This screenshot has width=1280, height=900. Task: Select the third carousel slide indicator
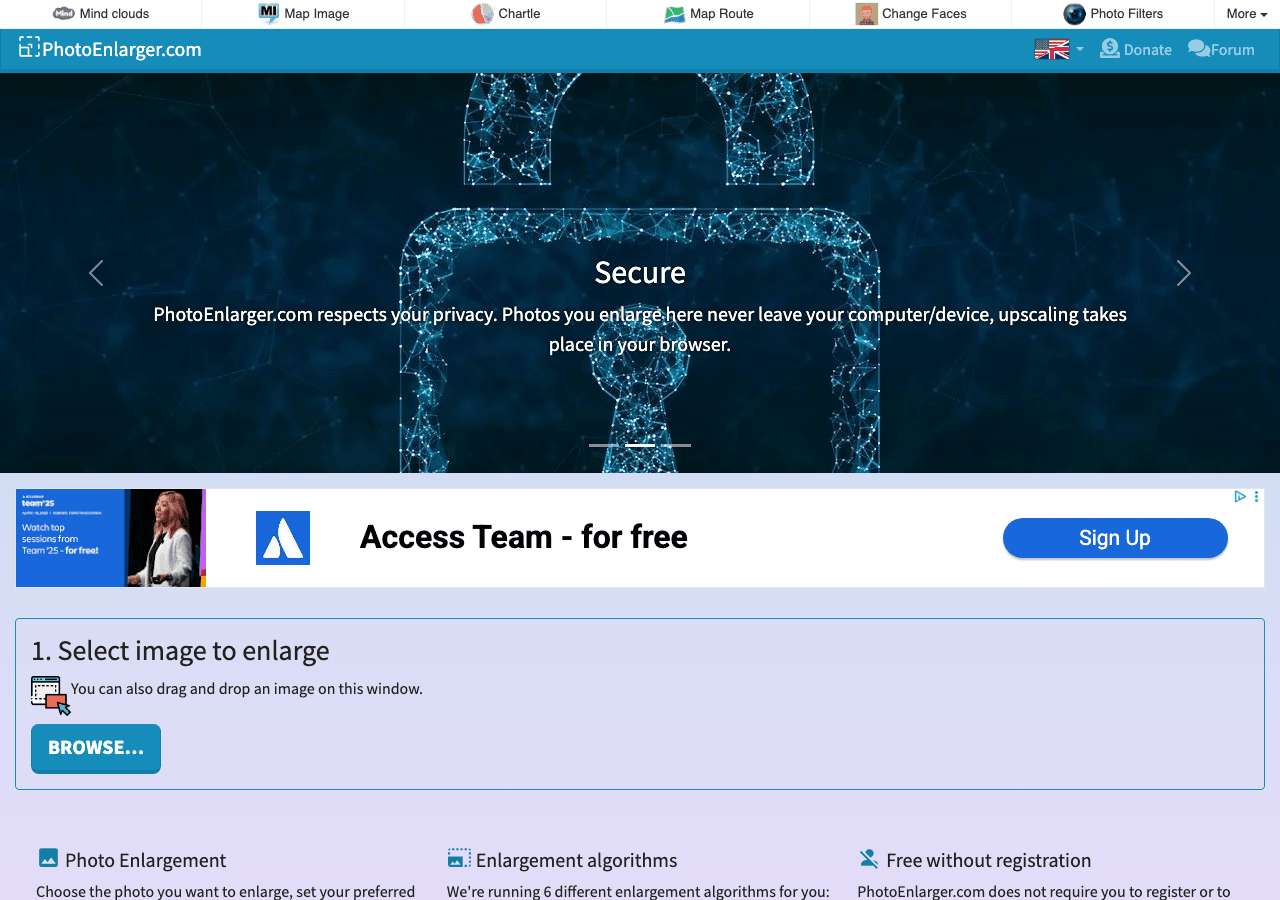coord(676,445)
